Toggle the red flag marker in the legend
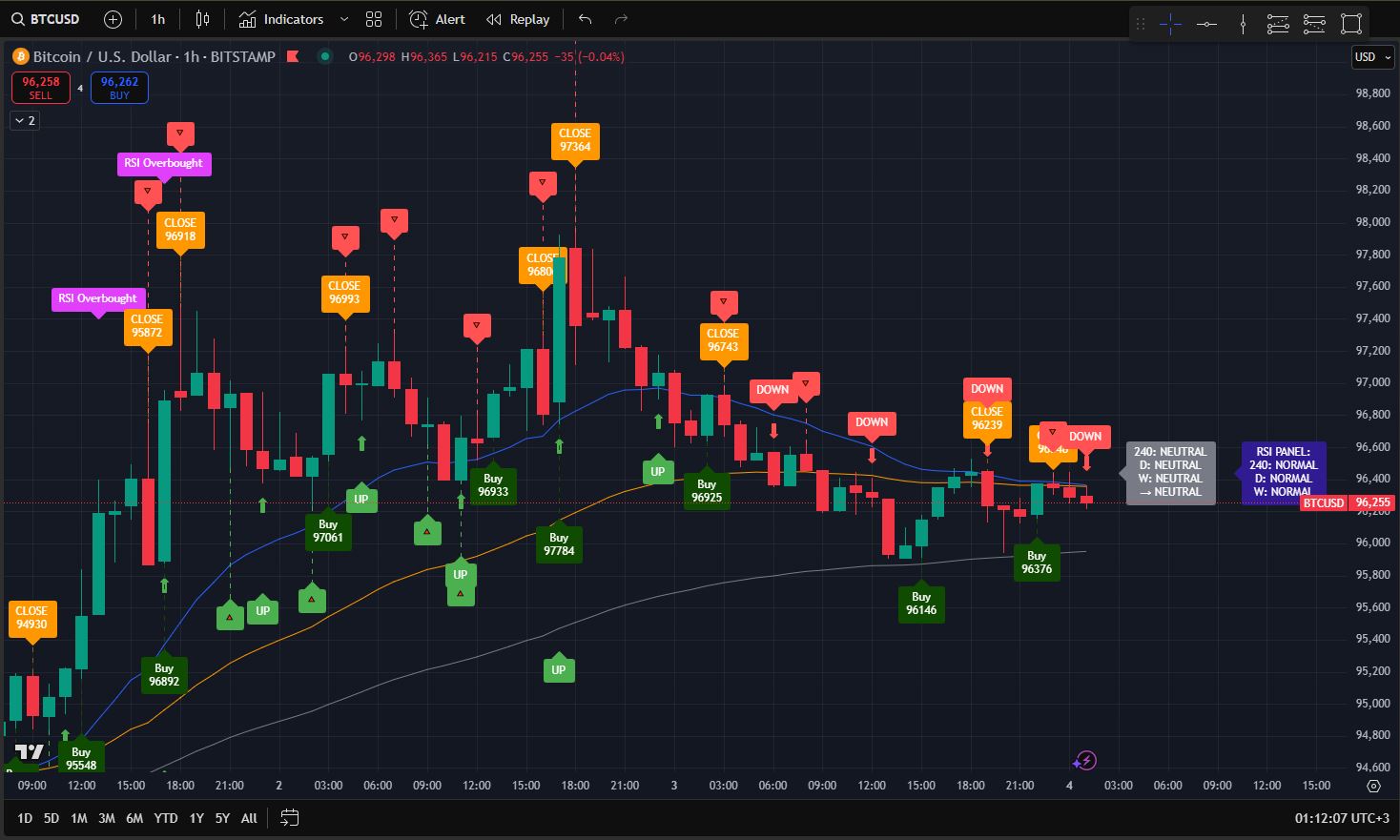1400x840 pixels. tap(294, 57)
